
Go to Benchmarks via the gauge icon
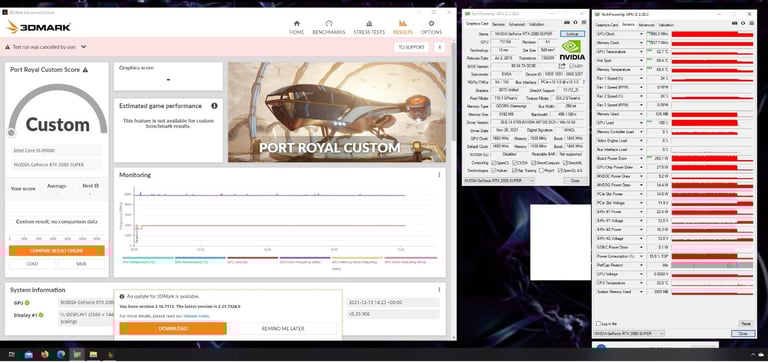[329, 24]
